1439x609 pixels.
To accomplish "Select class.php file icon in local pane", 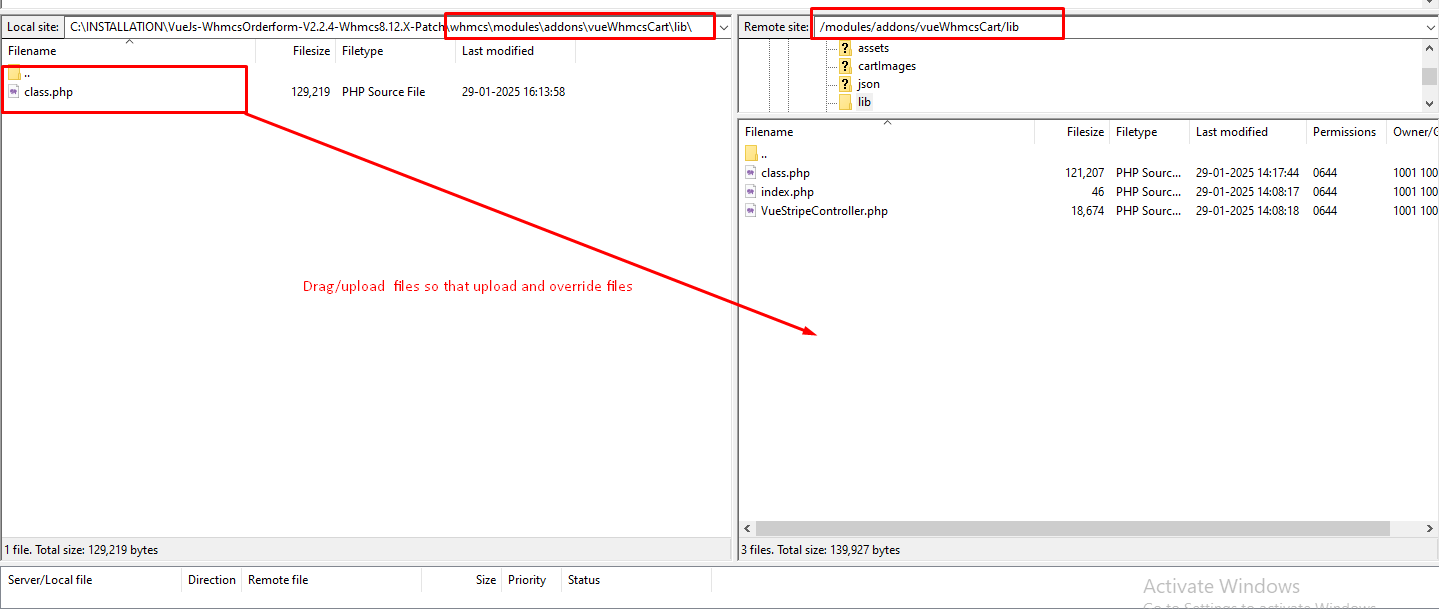I will click(x=14, y=92).
